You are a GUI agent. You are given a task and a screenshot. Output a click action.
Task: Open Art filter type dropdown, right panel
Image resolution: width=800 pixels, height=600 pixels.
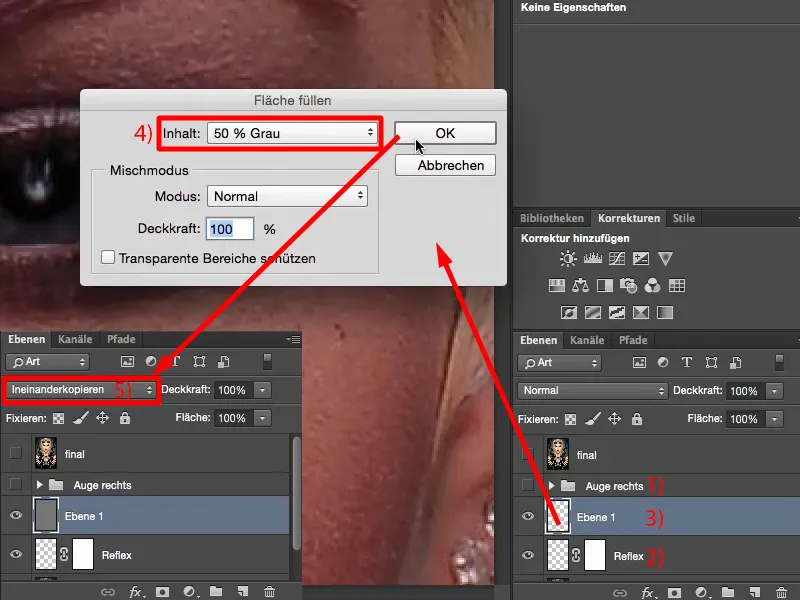[559, 363]
